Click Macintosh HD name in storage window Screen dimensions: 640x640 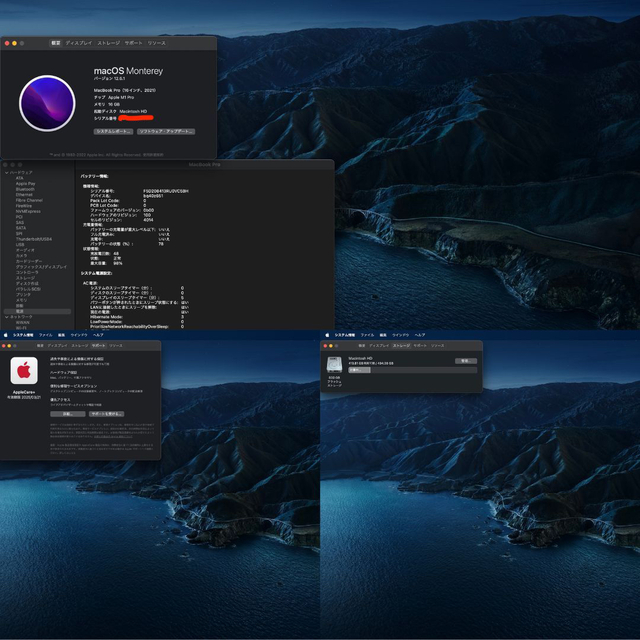tap(360, 358)
